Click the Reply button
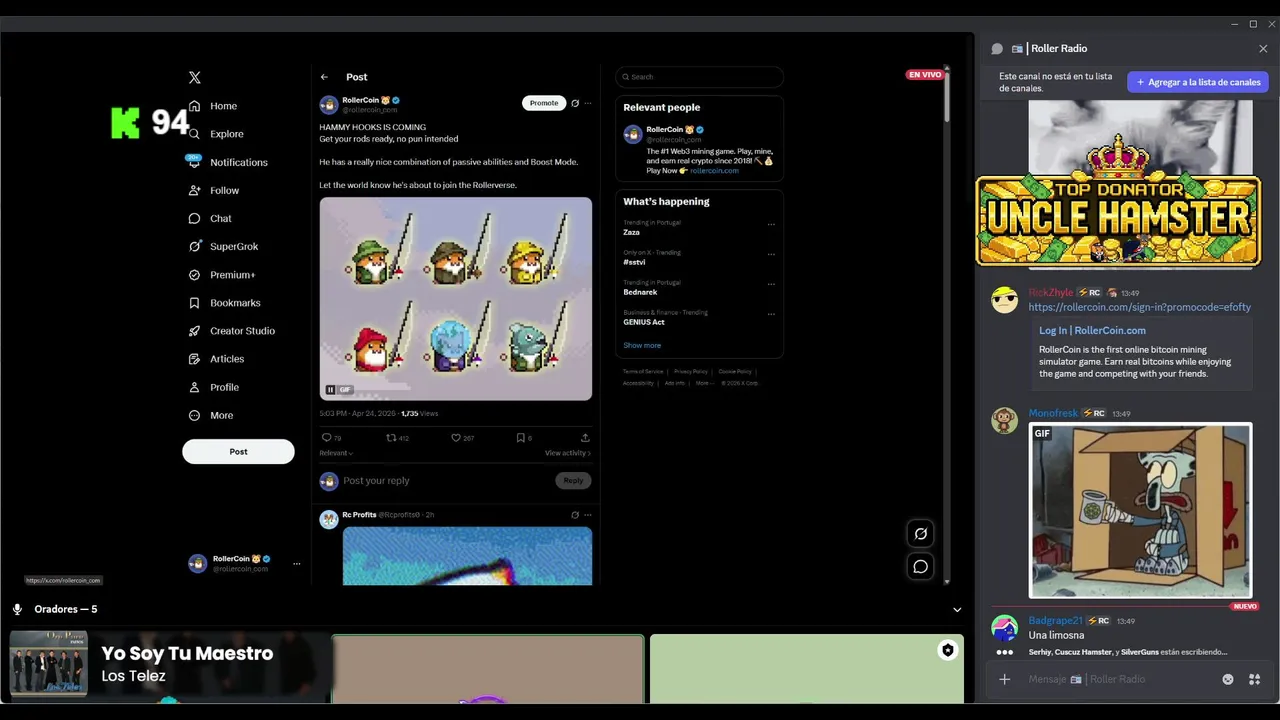This screenshot has width=1280, height=720. [573, 481]
